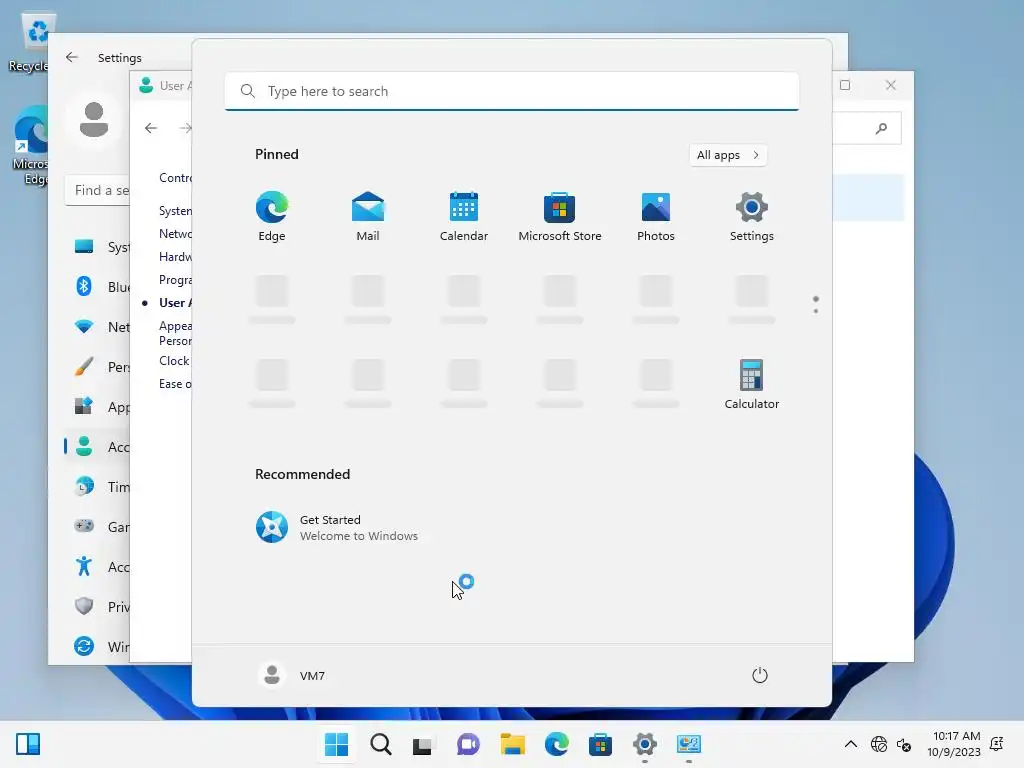Focus the Type here to search box
Viewport: 1024px width, 768px height.
coord(511,91)
